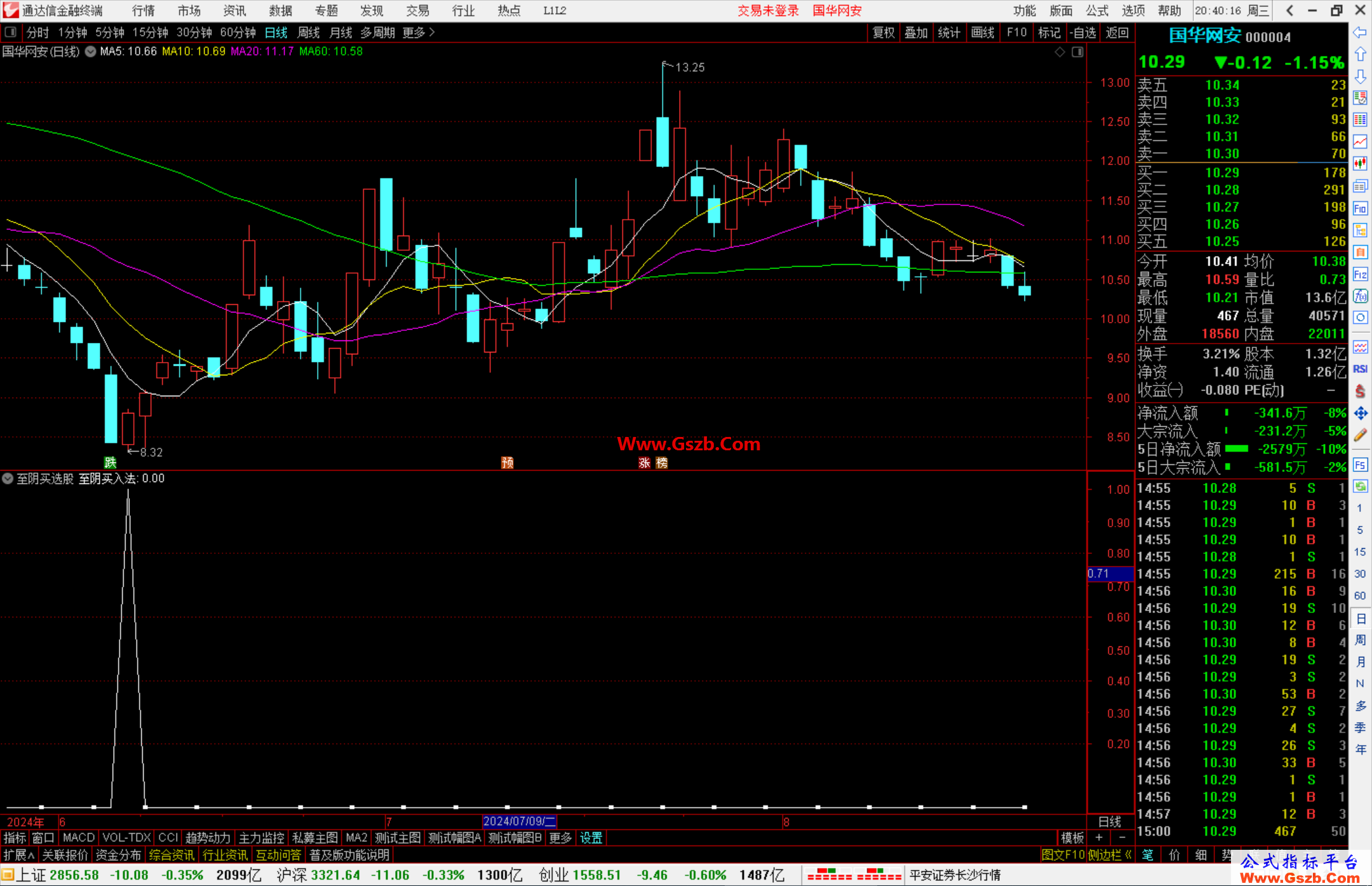Click the list with checkmark sidebar icon
Screen dimensions: 1372x886
1360,98
